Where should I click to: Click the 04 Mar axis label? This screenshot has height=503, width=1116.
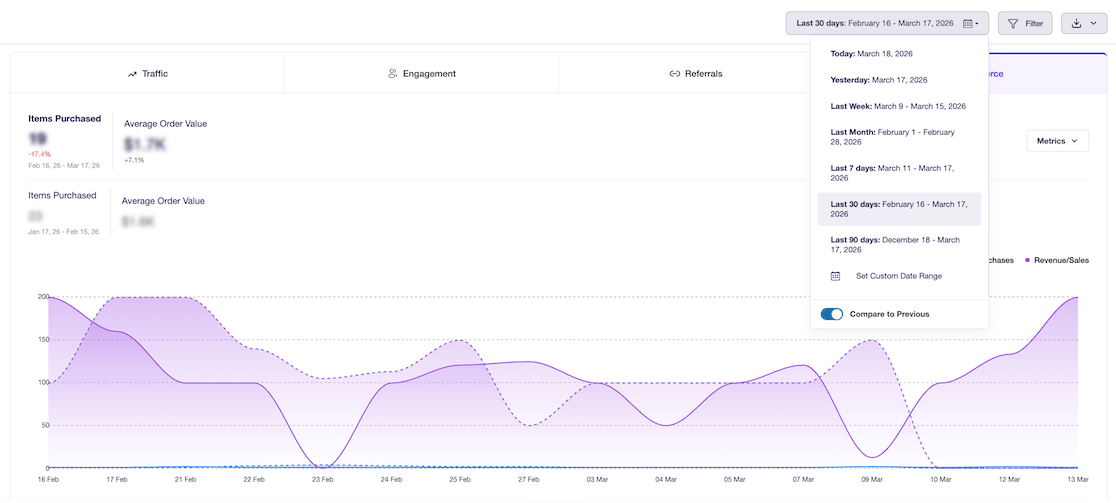click(x=665, y=480)
